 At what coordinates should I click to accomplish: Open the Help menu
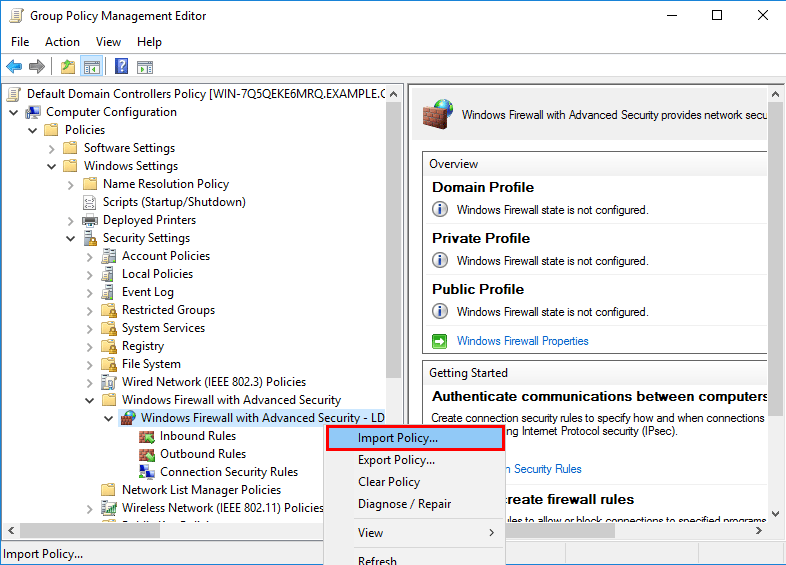click(x=149, y=42)
